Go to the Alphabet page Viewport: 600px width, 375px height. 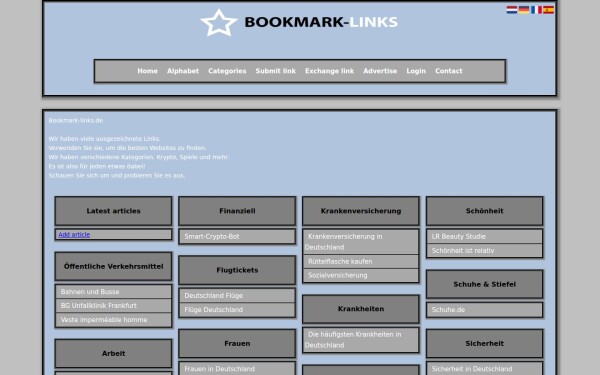pos(183,71)
